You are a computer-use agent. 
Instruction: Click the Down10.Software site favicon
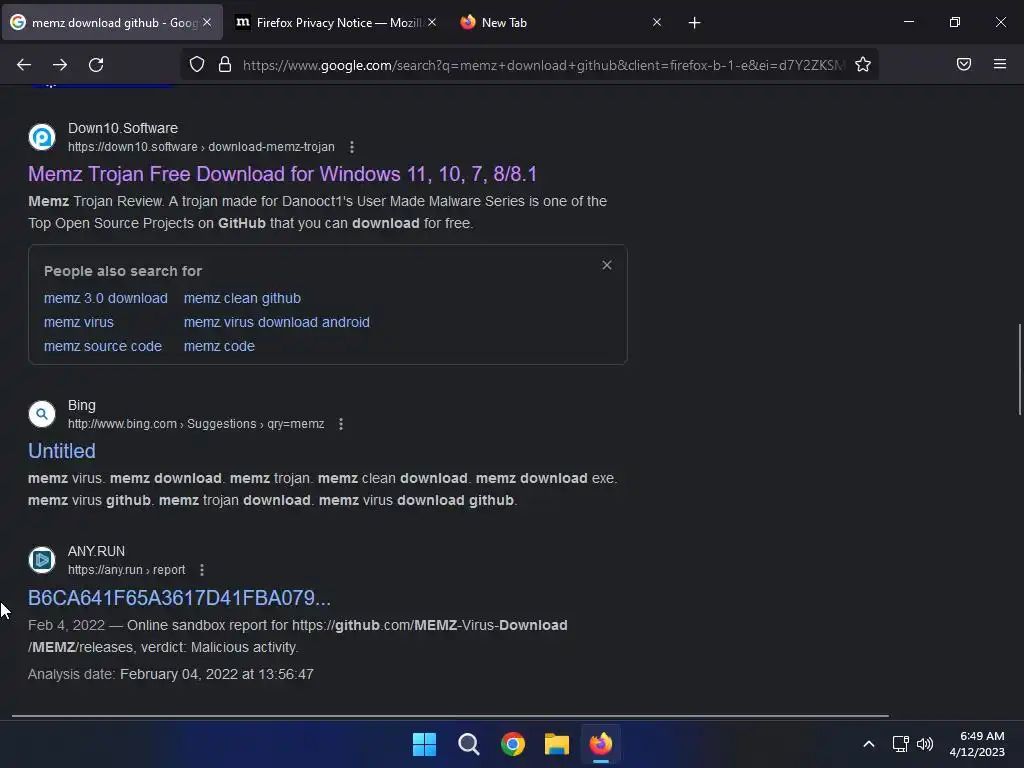(42, 137)
